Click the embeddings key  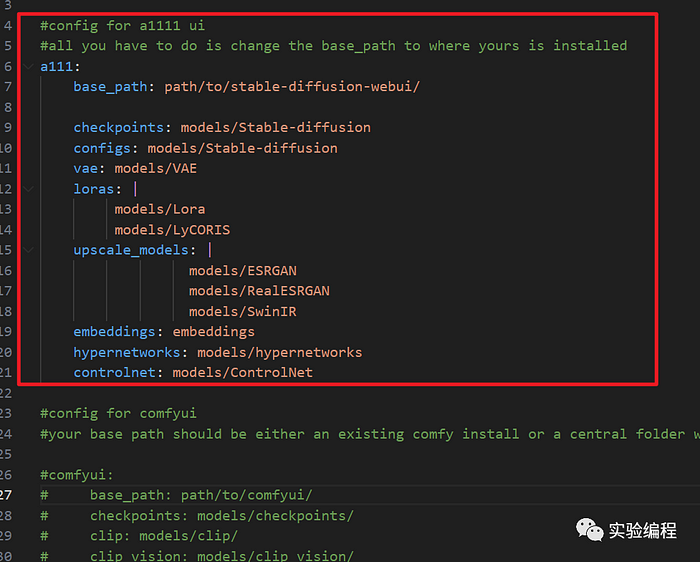[114, 332]
